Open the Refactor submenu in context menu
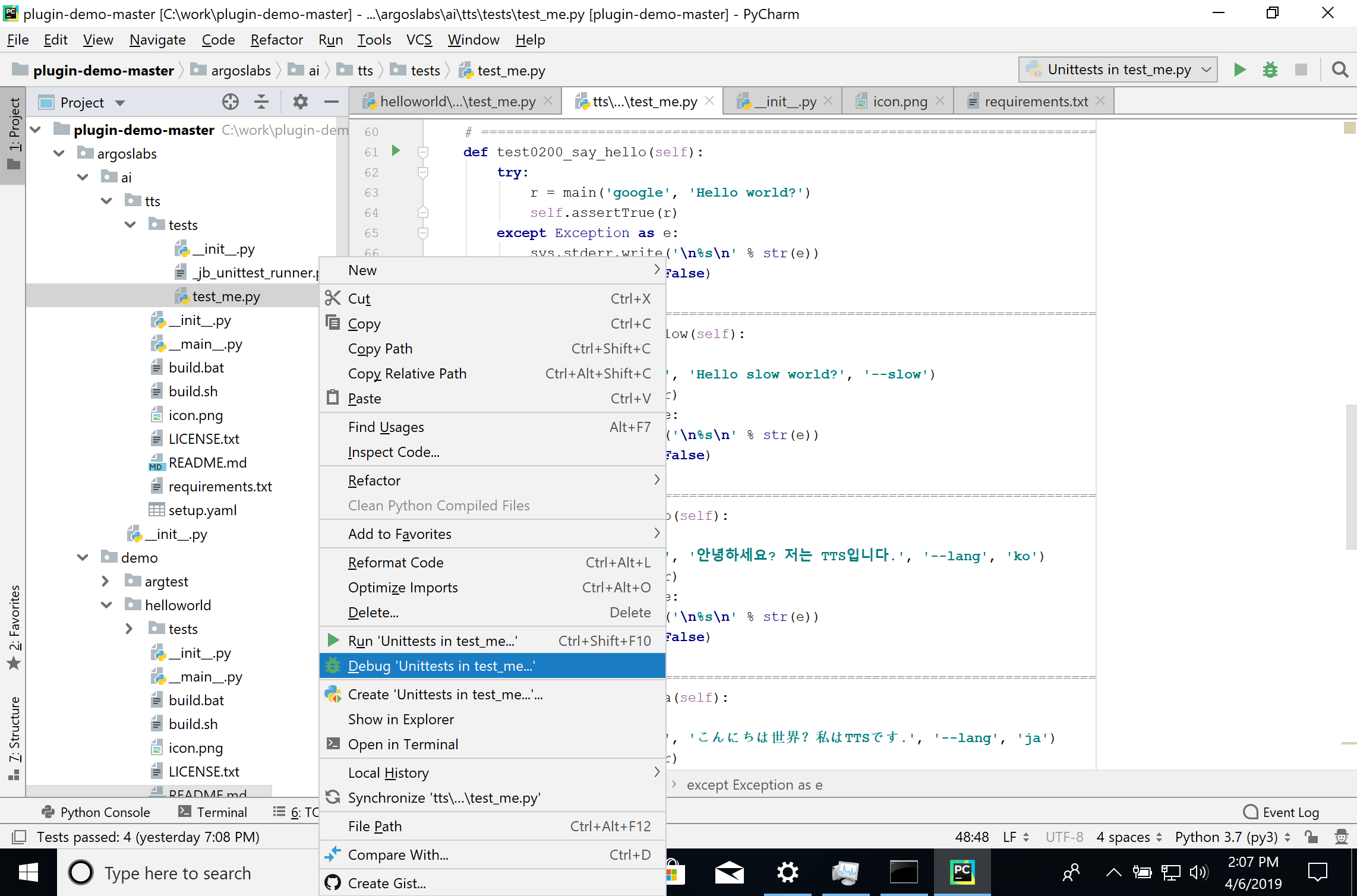Viewport: 1357px width, 896px height. (x=493, y=480)
